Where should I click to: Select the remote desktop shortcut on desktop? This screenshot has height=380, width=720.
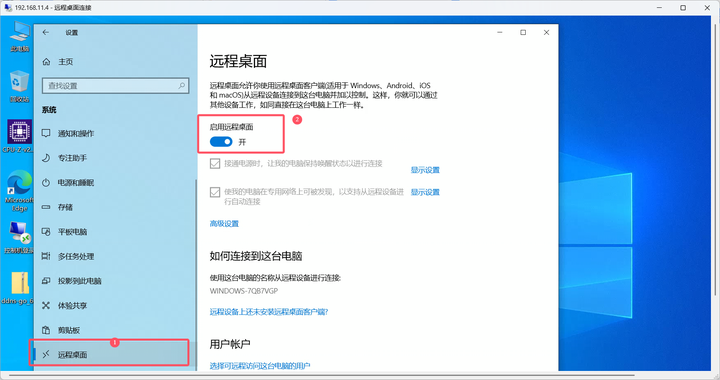[19, 238]
